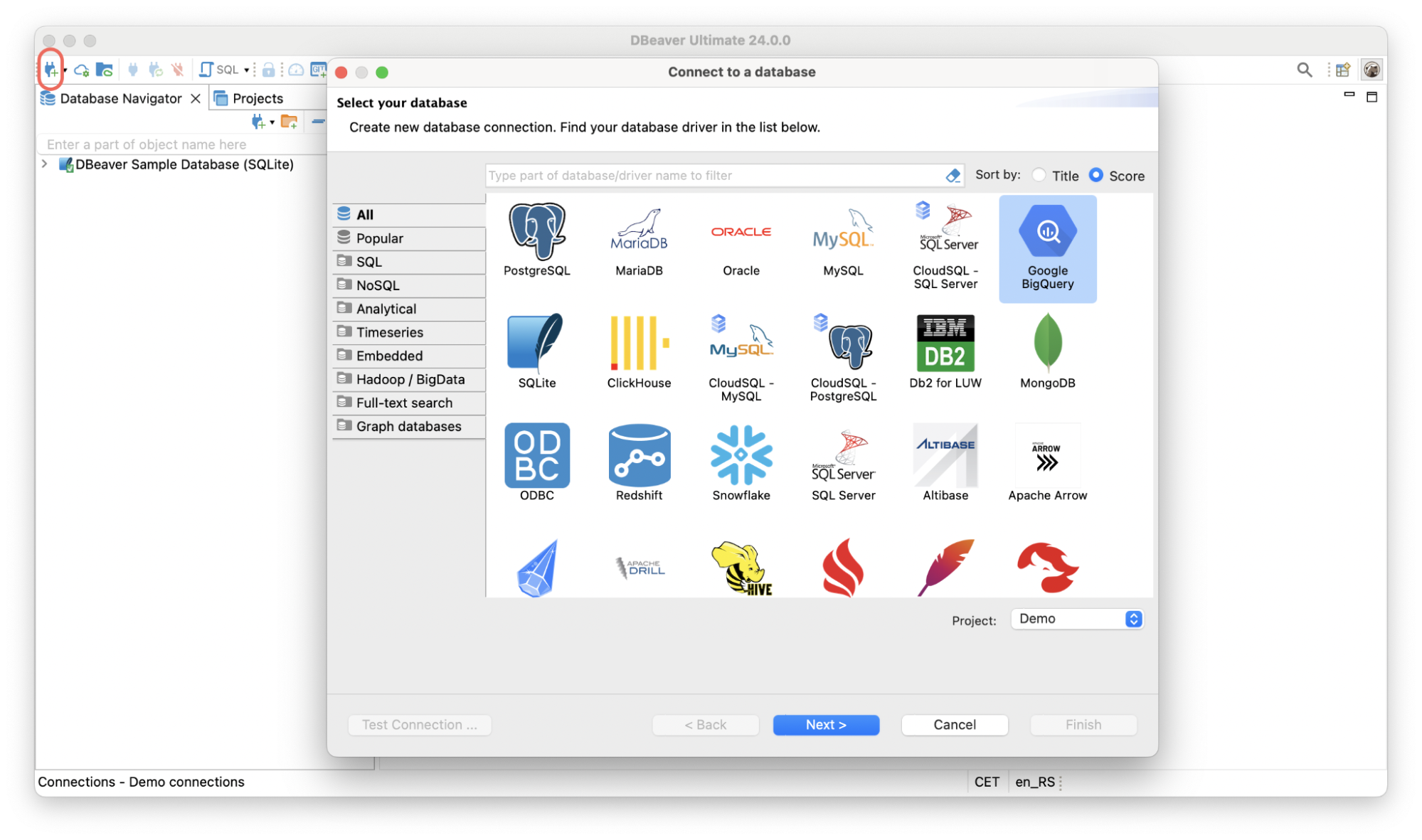Click the Next button
1422x840 pixels.
(825, 725)
